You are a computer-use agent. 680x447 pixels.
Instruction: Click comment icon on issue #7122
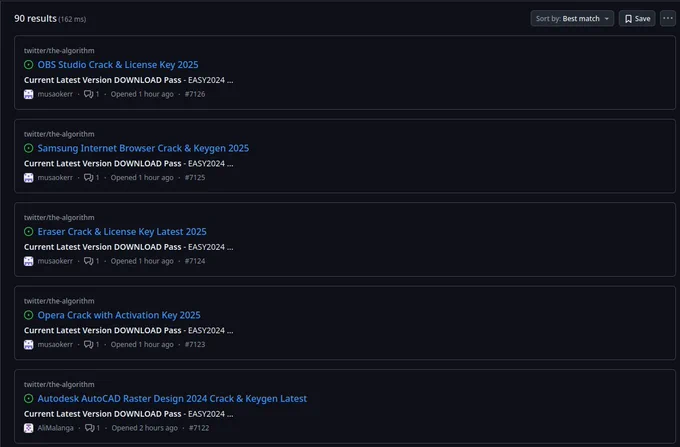pos(89,428)
